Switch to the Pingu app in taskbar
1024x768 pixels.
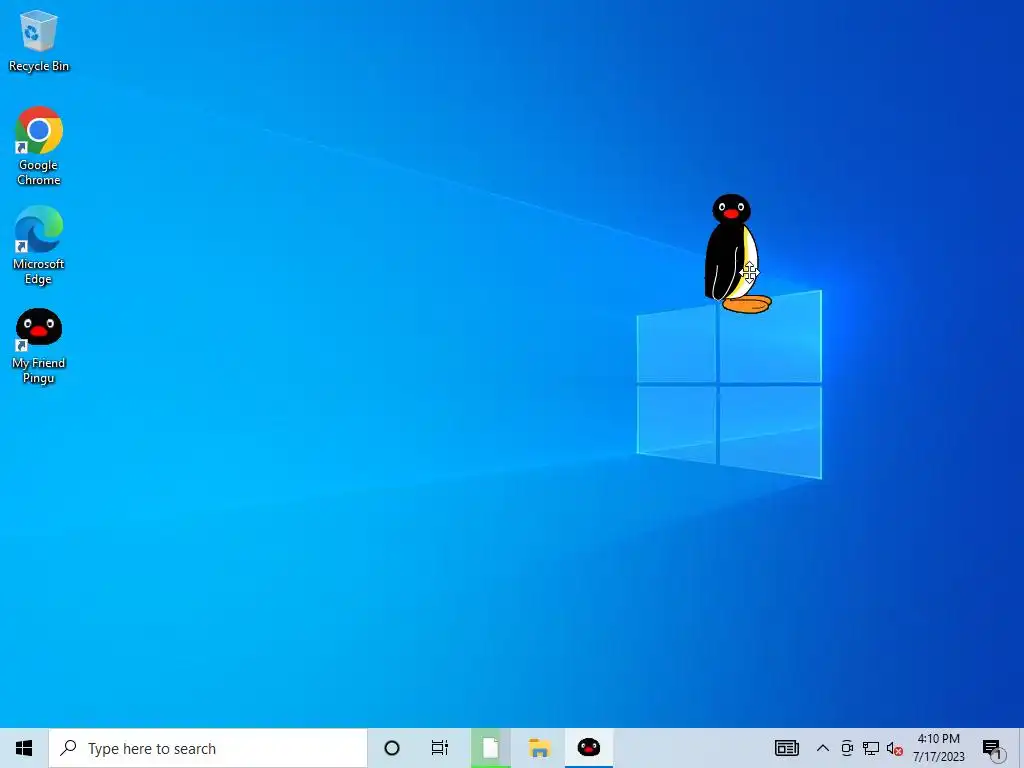coord(588,748)
